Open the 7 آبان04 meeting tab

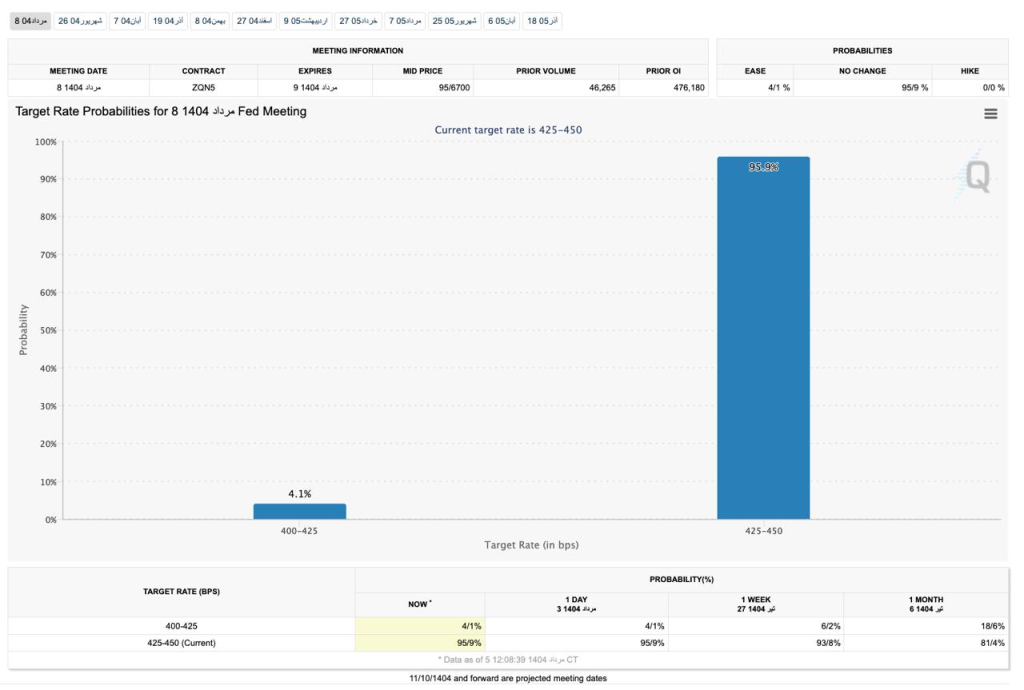click(x=127, y=20)
